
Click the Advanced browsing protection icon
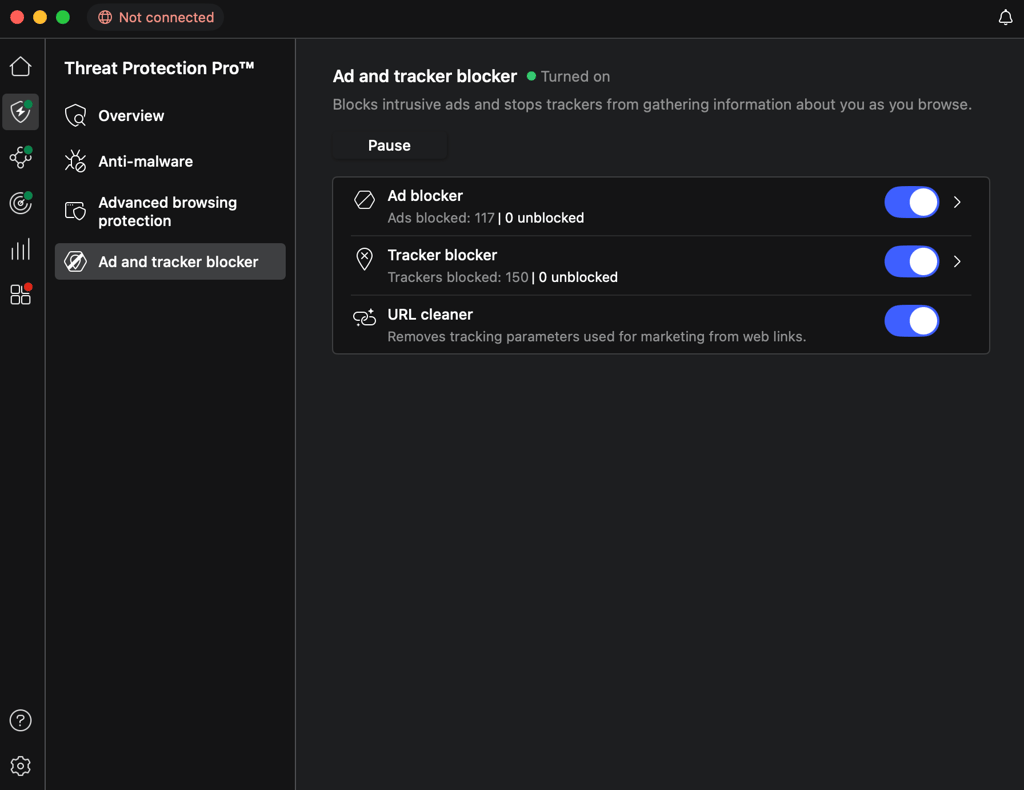coord(76,211)
